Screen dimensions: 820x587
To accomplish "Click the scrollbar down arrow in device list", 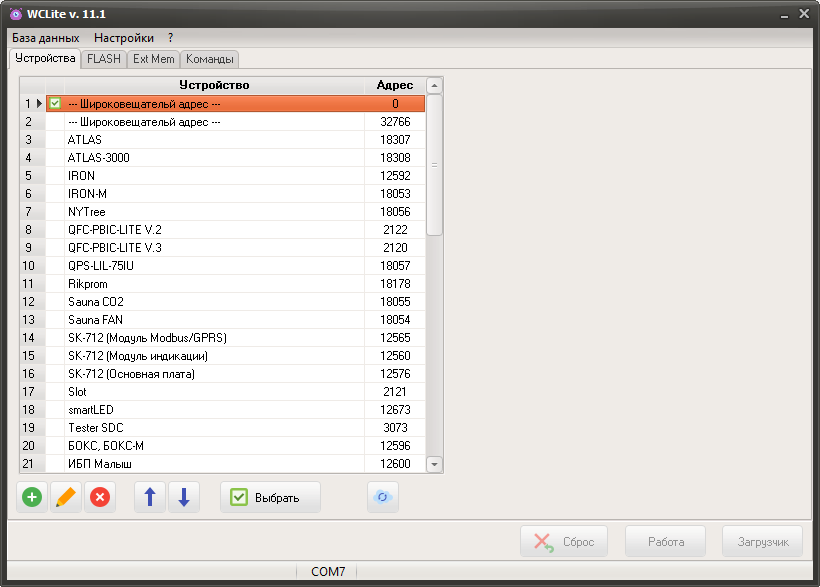I will (434, 464).
